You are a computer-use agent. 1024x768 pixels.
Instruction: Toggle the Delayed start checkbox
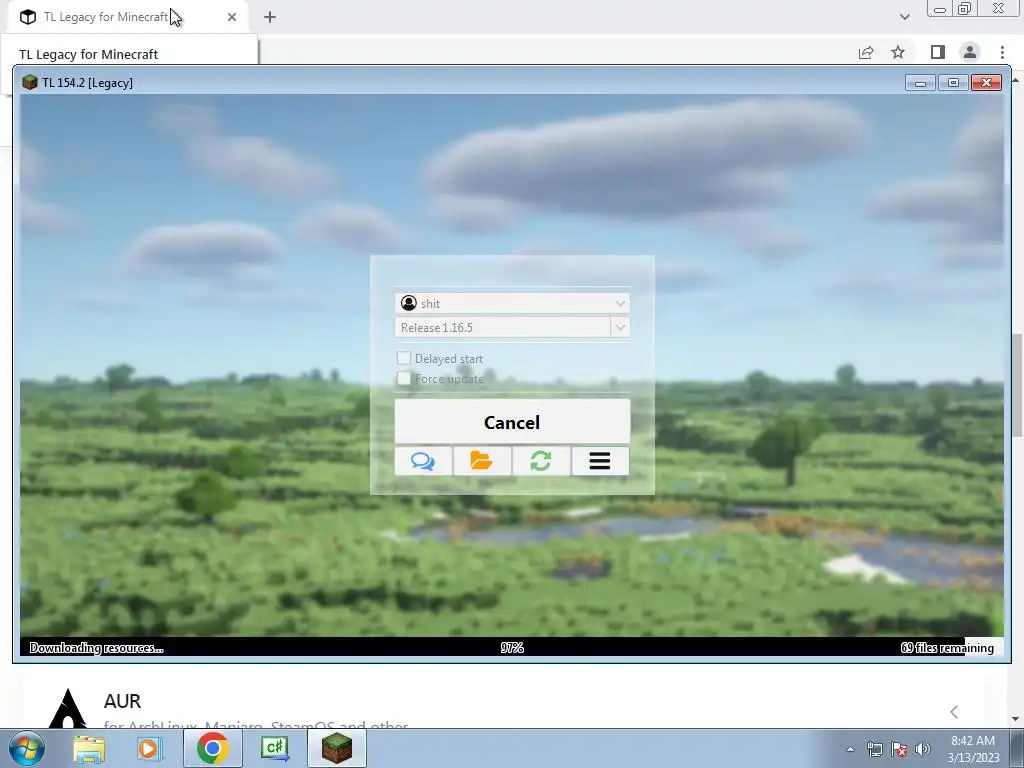(x=404, y=358)
